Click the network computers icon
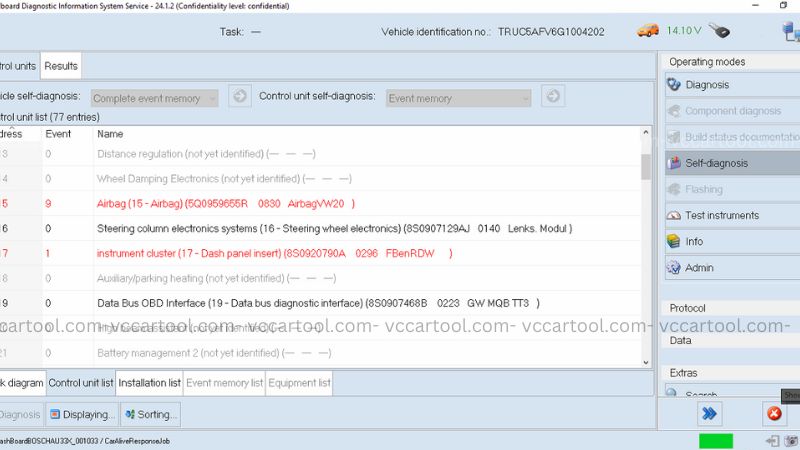Screen dimensions: 800x450 (x=791, y=31)
